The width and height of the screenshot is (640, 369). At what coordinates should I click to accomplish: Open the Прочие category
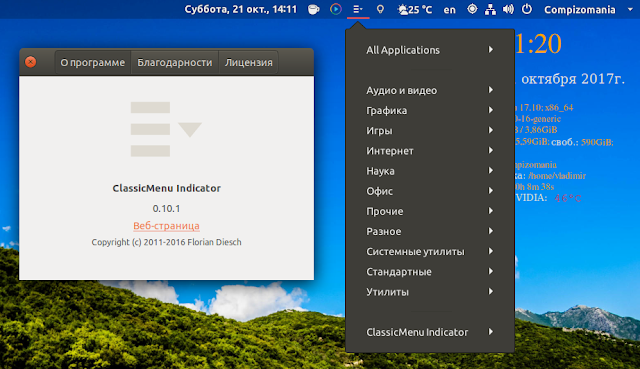coord(430,211)
